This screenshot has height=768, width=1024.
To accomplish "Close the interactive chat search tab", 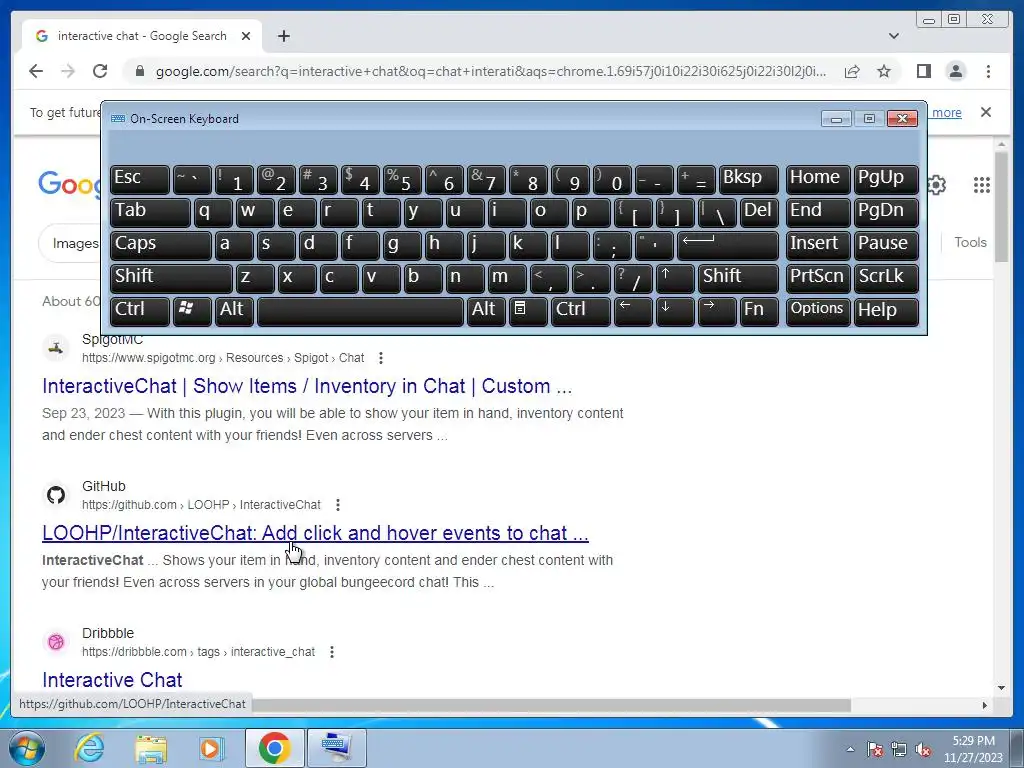I will 246,36.
